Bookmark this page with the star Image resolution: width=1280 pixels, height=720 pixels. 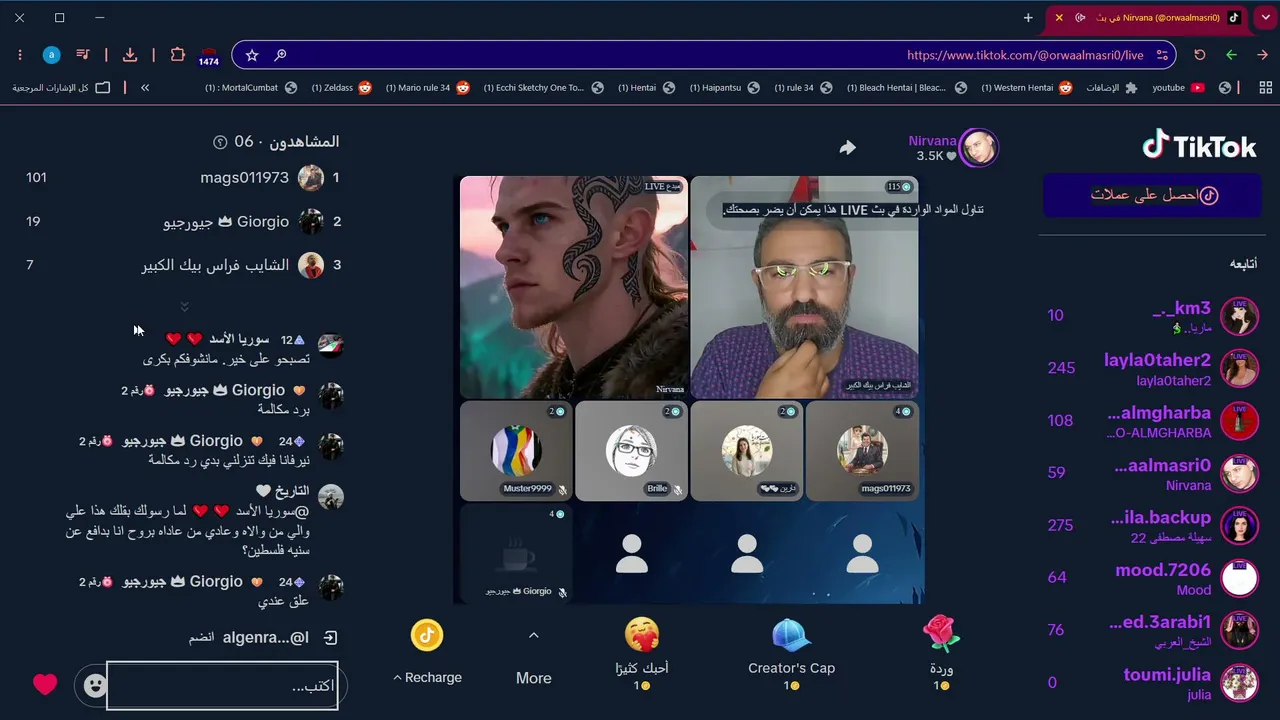pyautogui.click(x=252, y=55)
